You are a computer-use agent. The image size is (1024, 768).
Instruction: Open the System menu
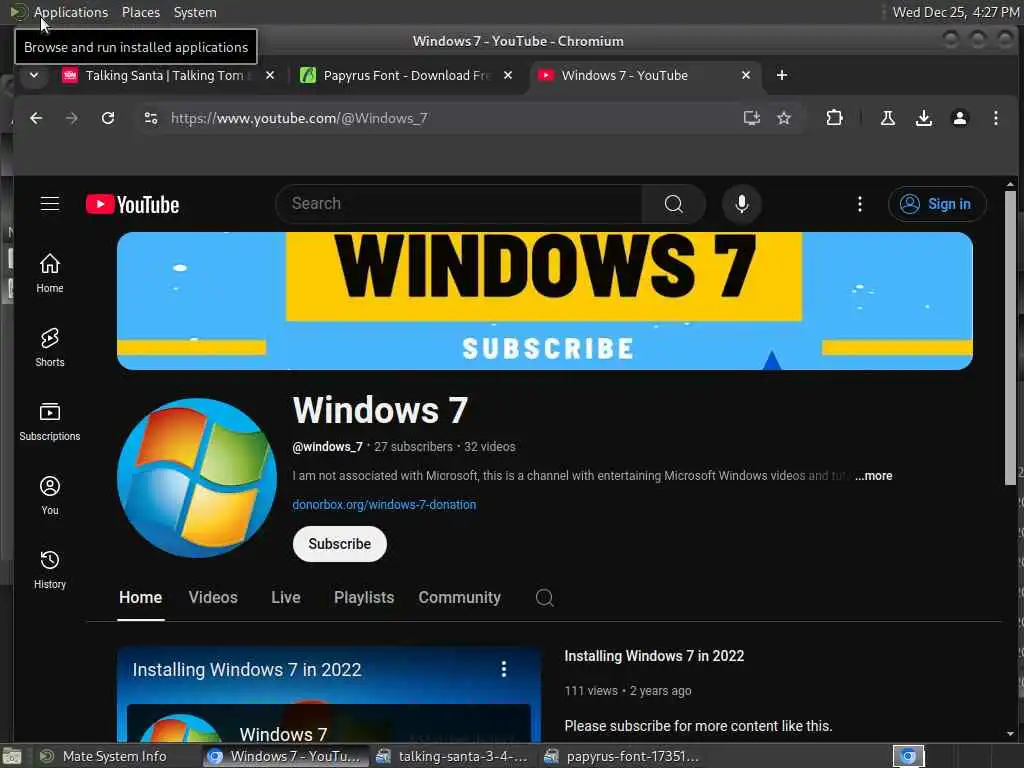(x=195, y=12)
